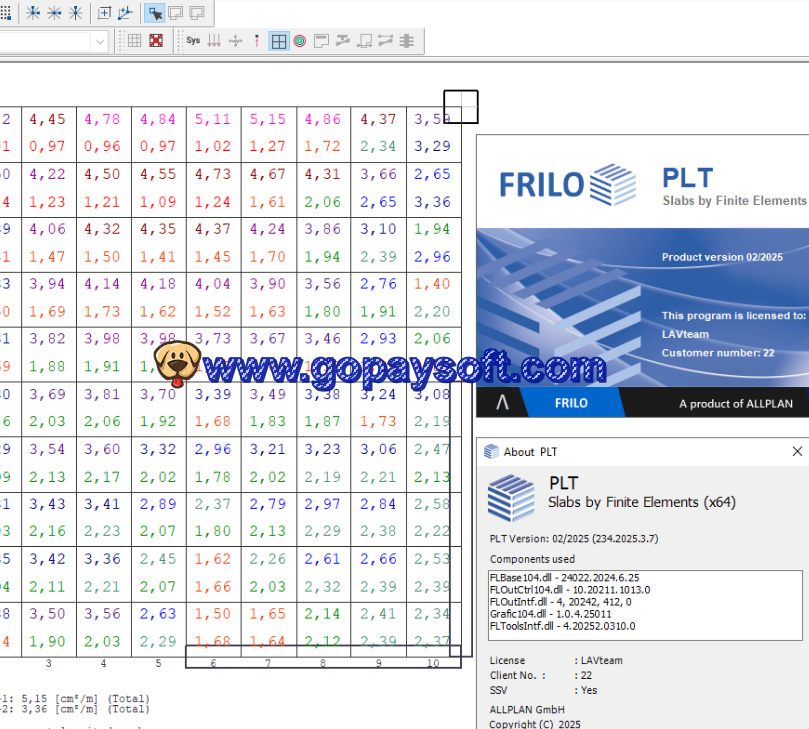The height and width of the screenshot is (729, 809).
Task: Click the gray mesh grid icon
Action: pos(135,41)
